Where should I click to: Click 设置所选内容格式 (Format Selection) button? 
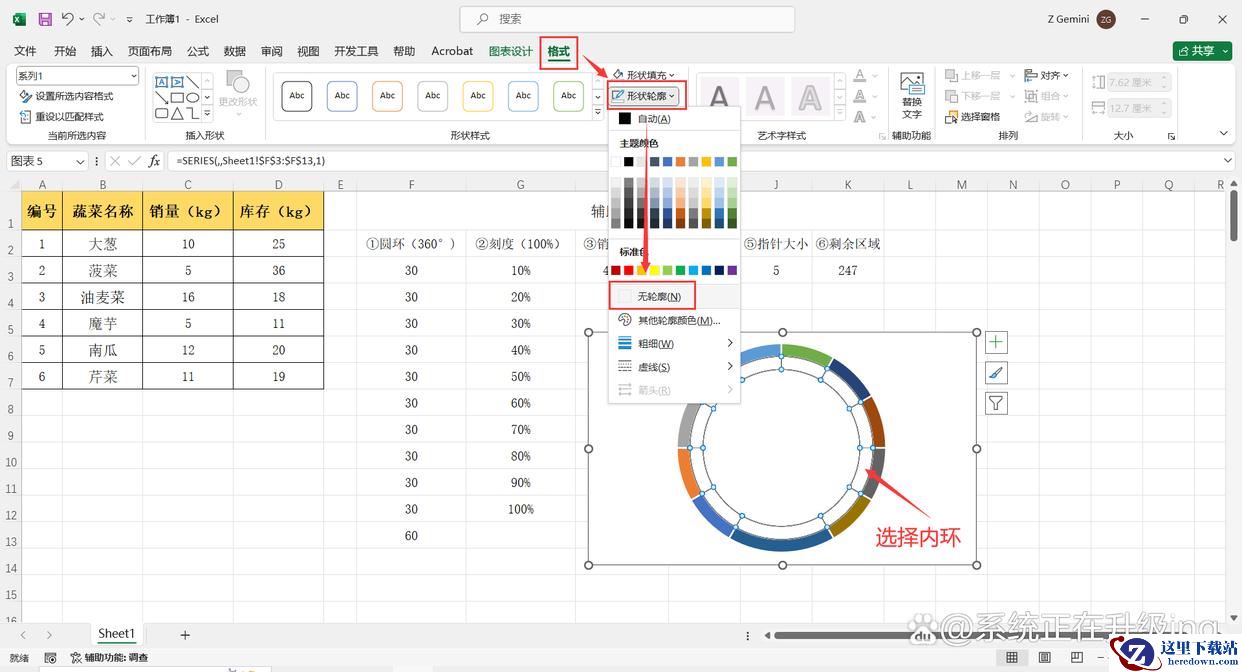pos(67,96)
